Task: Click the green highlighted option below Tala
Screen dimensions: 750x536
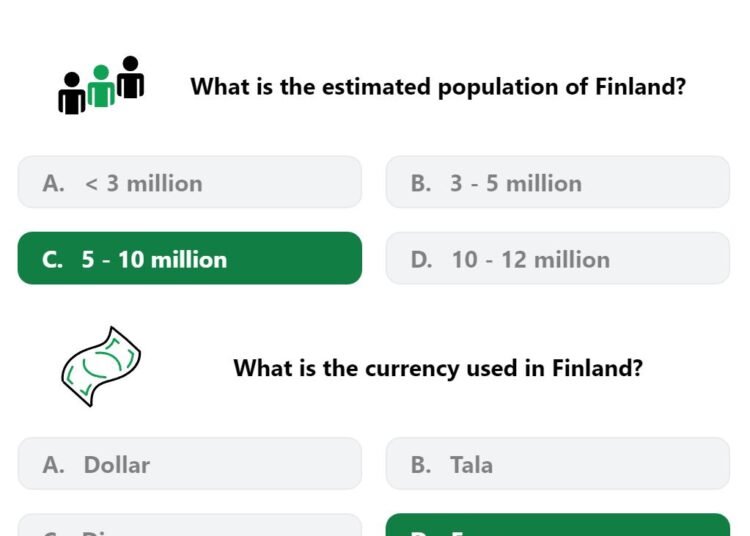Action: [558, 525]
